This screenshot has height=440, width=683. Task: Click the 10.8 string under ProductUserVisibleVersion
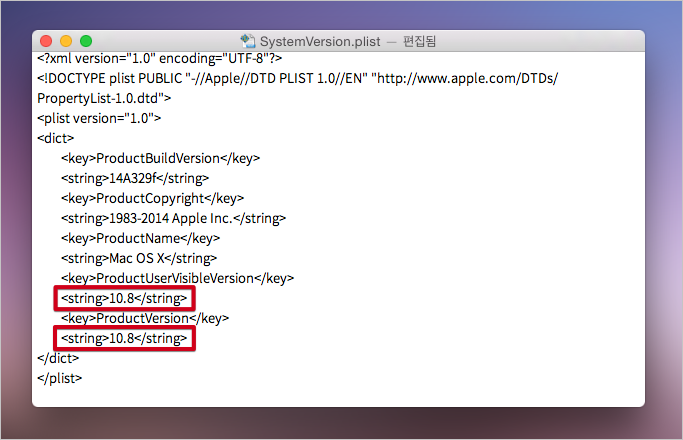124,299
